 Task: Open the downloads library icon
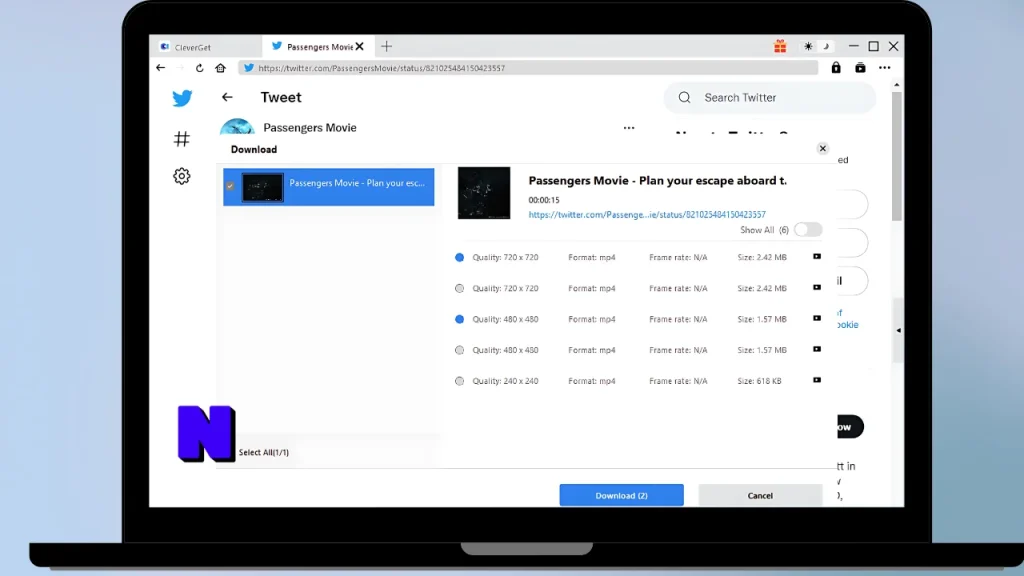(x=860, y=67)
